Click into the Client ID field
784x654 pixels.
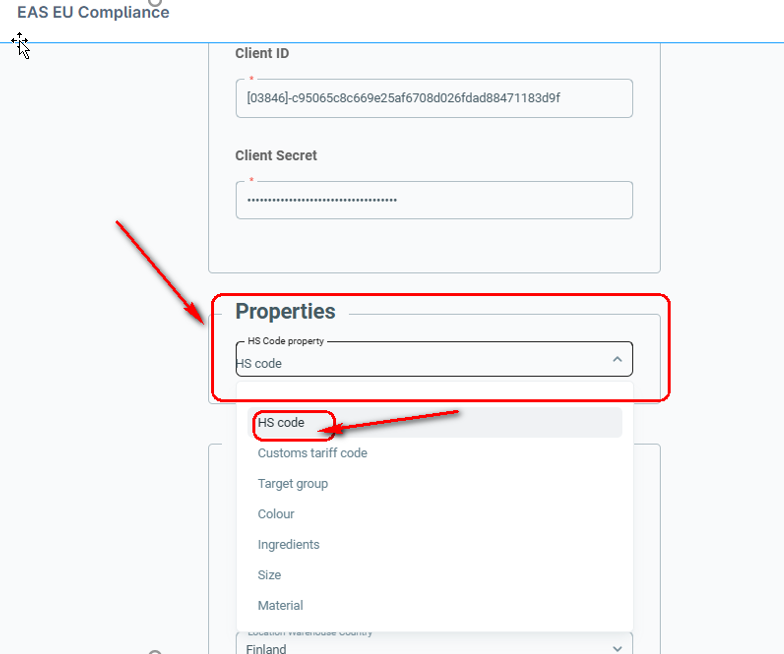tap(434, 99)
